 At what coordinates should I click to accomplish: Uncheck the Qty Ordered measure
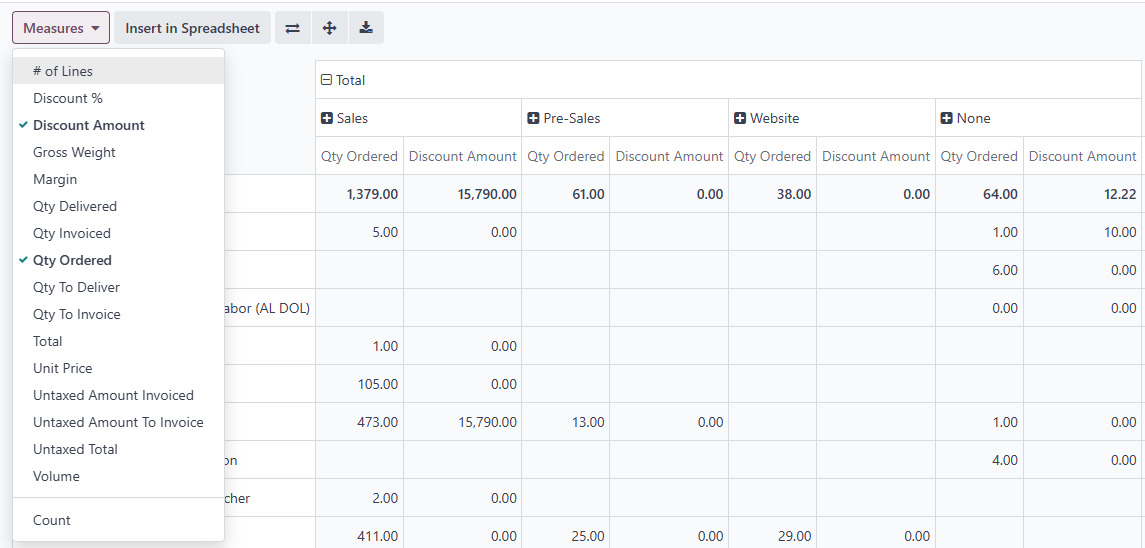click(72, 260)
